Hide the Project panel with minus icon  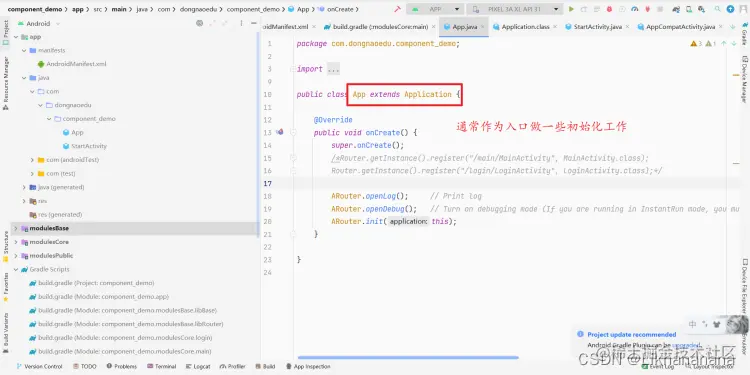(x=254, y=23)
